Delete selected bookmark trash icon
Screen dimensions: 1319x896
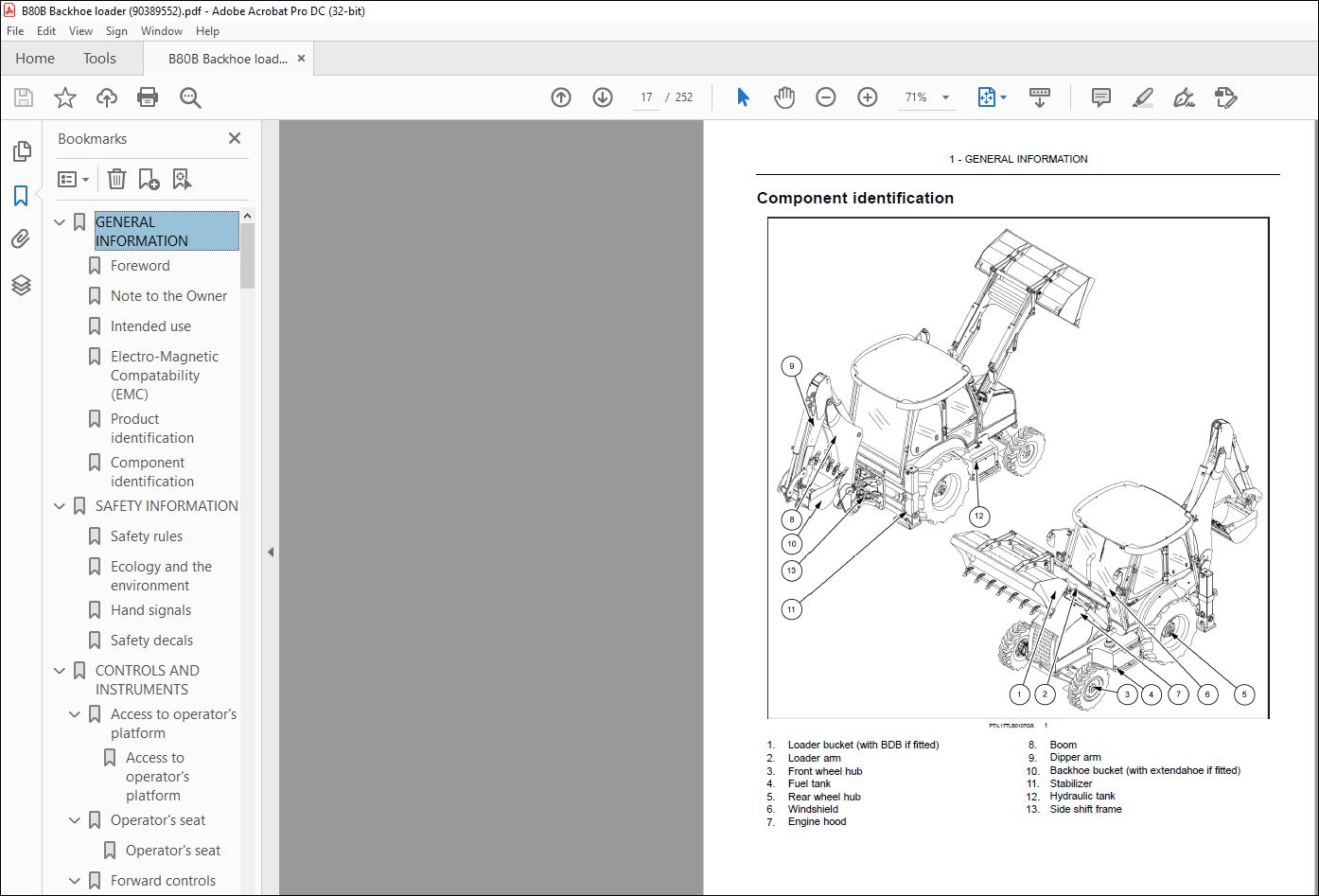point(116,179)
